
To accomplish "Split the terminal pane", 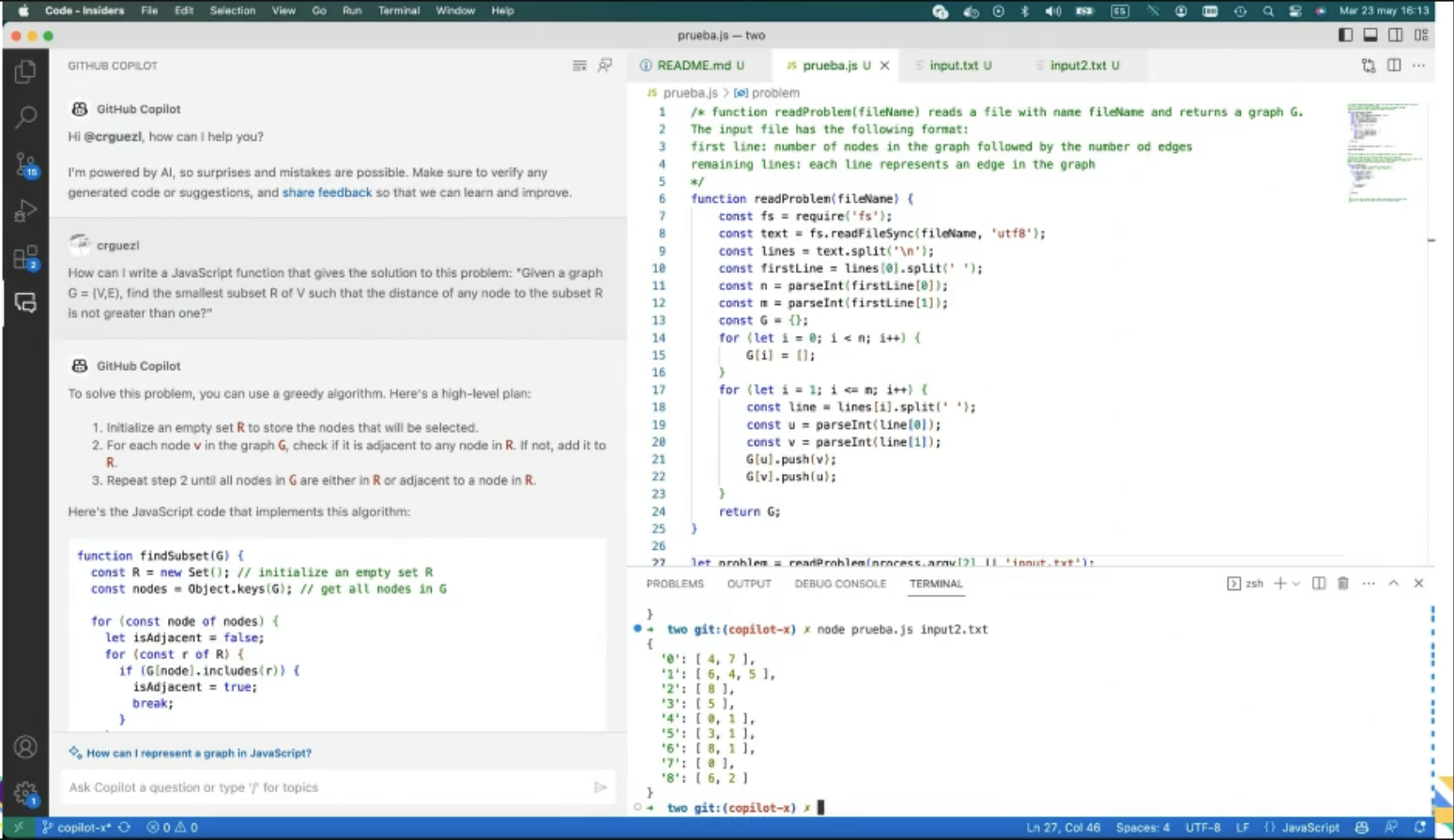I will [1319, 584].
